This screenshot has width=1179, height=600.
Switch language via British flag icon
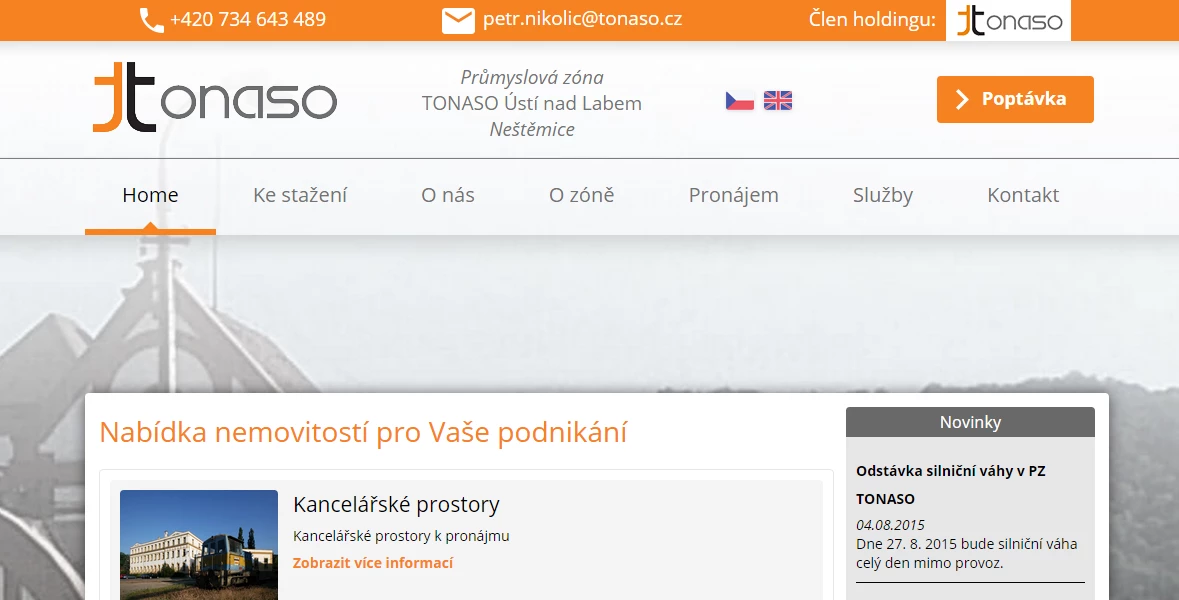(x=777, y=100)
